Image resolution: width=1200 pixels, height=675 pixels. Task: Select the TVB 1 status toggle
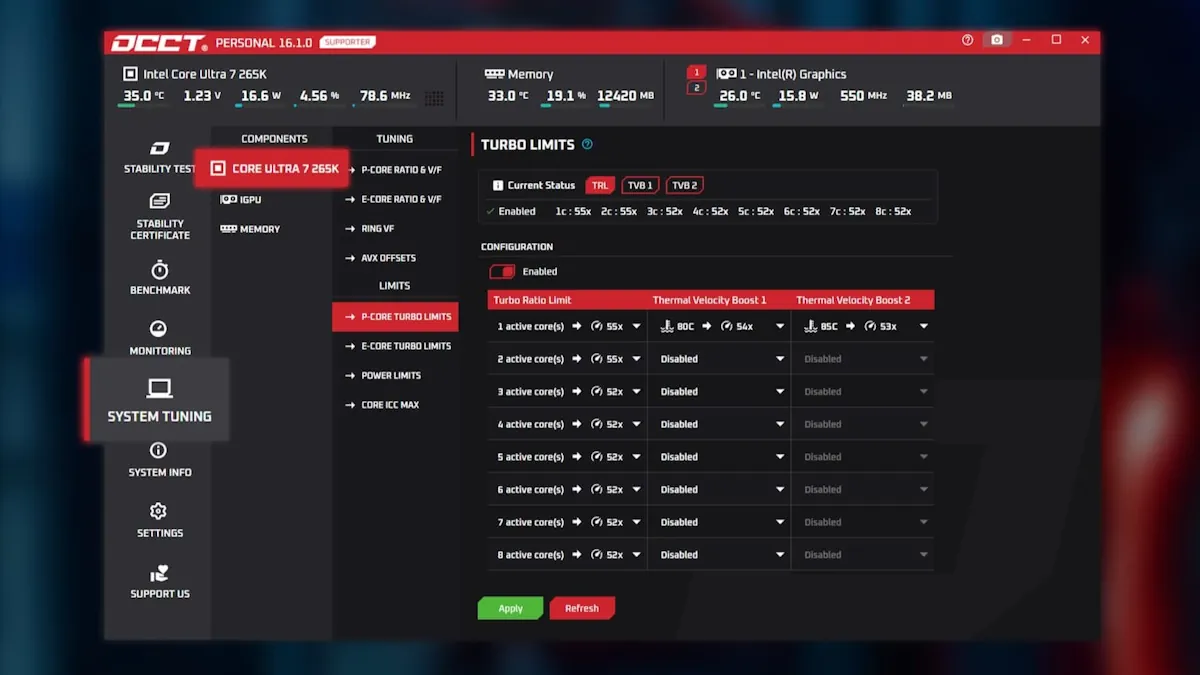point(640,185)
